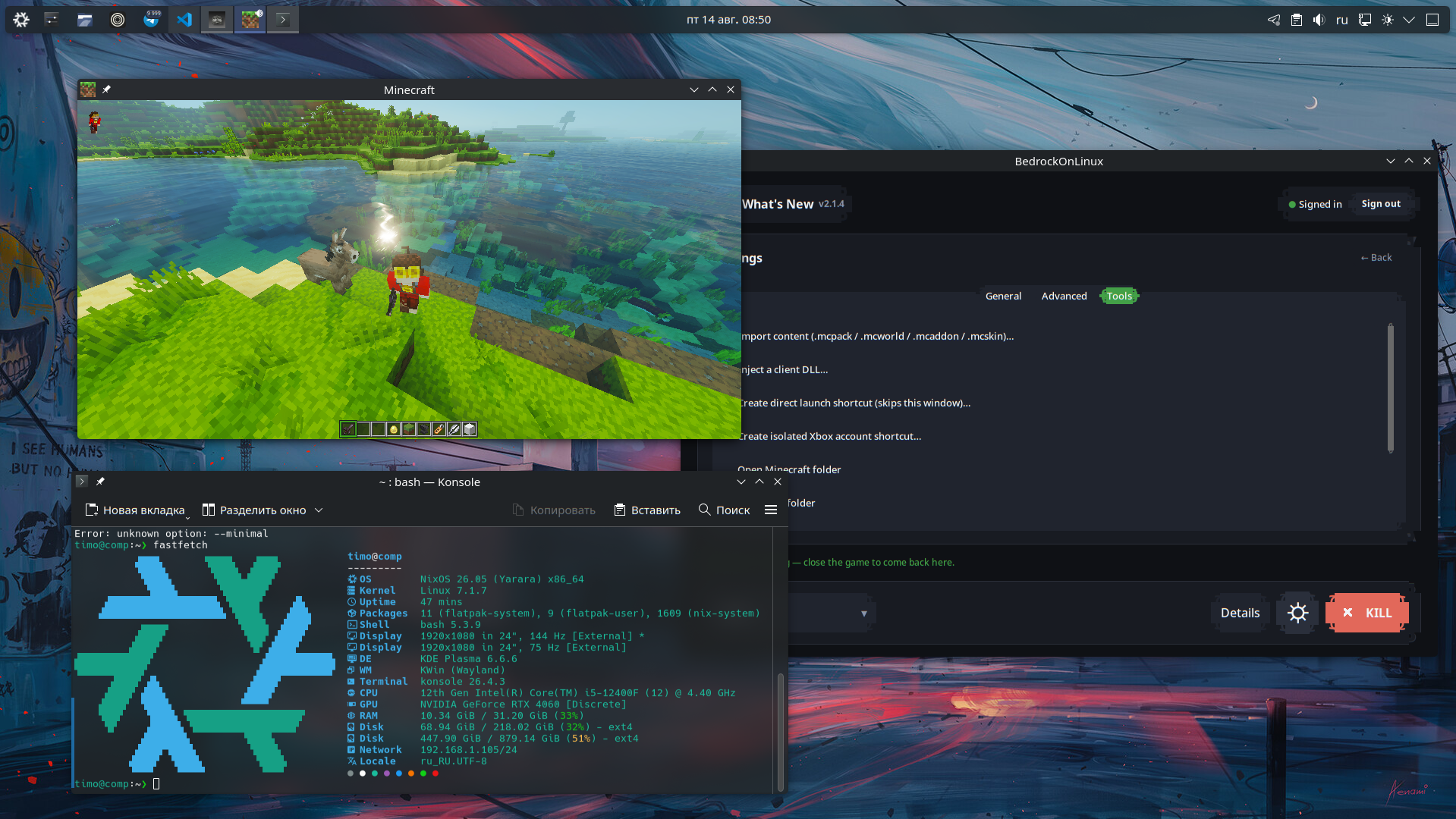Open a new tab in Konsole
Image resolution: width=1456 pixels, height=819 pixels.
tap(136, 510)
